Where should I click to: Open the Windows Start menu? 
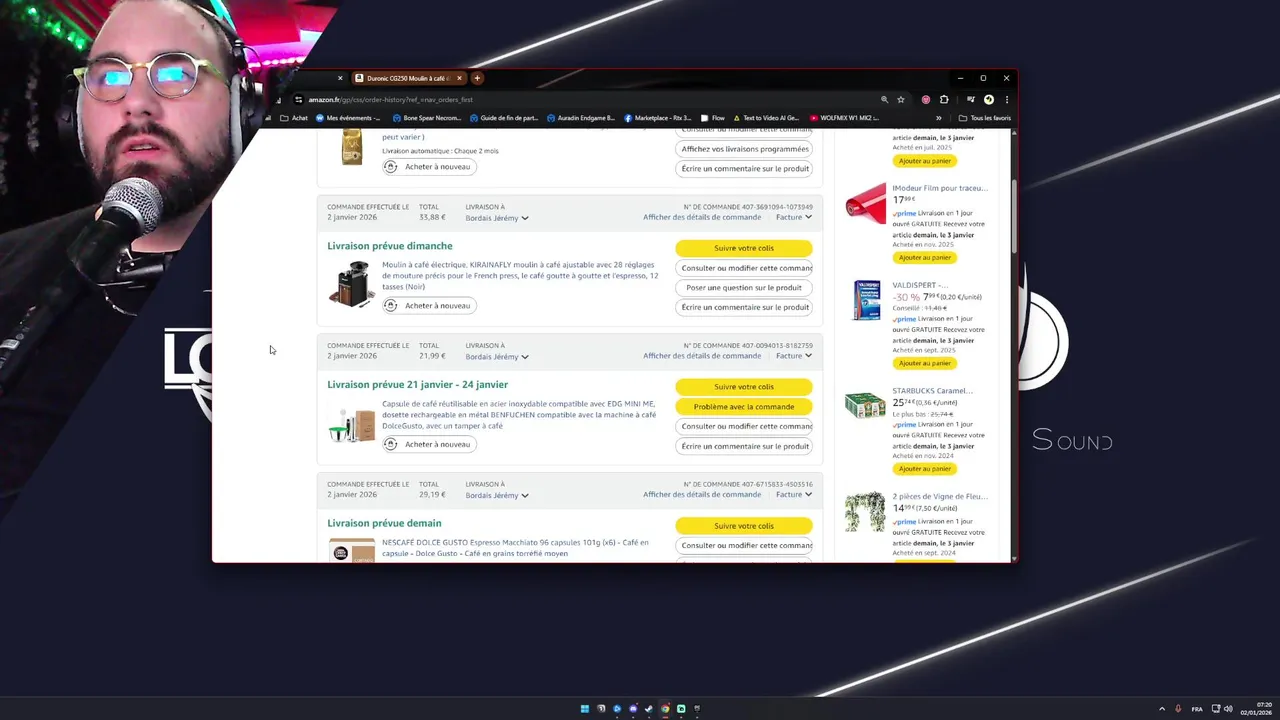point(585,709)
